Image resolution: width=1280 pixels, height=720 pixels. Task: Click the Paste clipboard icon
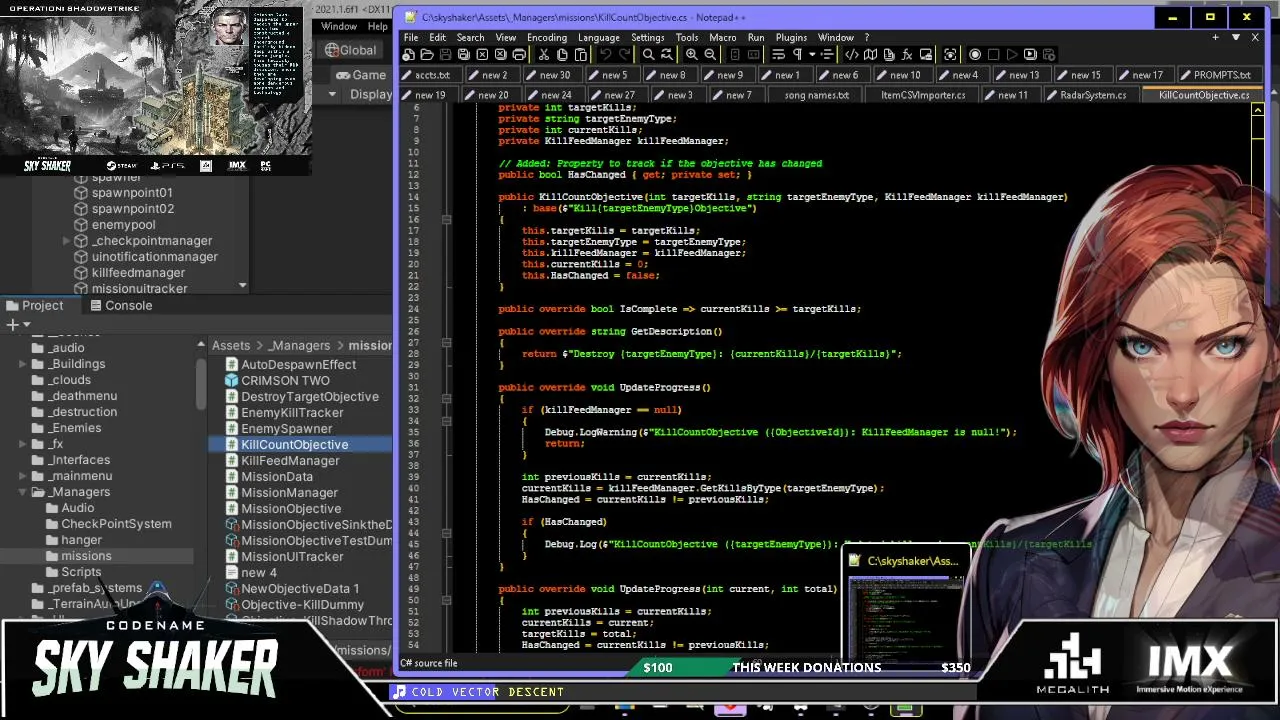tap(580, 55)
